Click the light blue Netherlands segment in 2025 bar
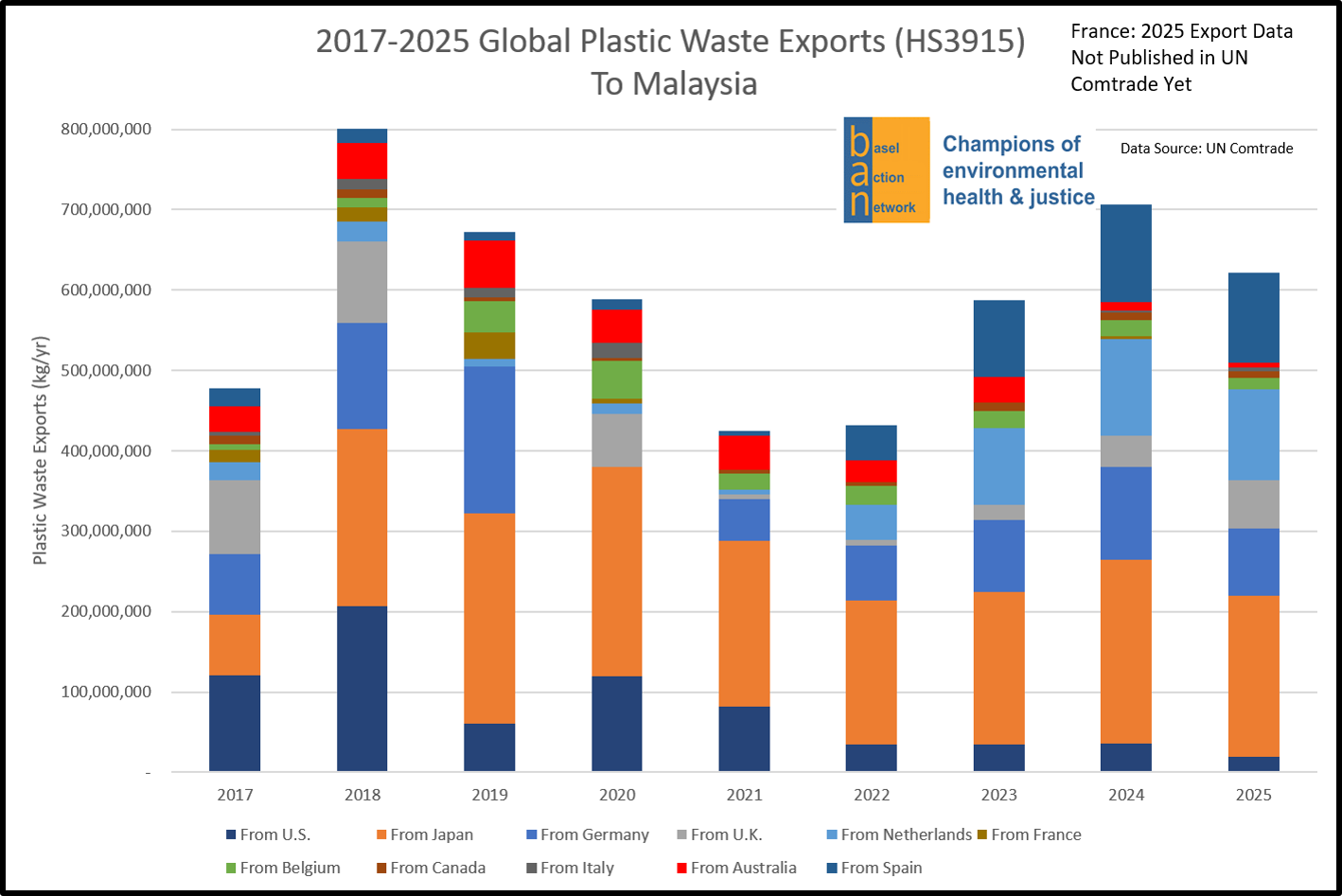Image resolution: width=1342 pixels, height=896 pixels. coord(1254,435)
